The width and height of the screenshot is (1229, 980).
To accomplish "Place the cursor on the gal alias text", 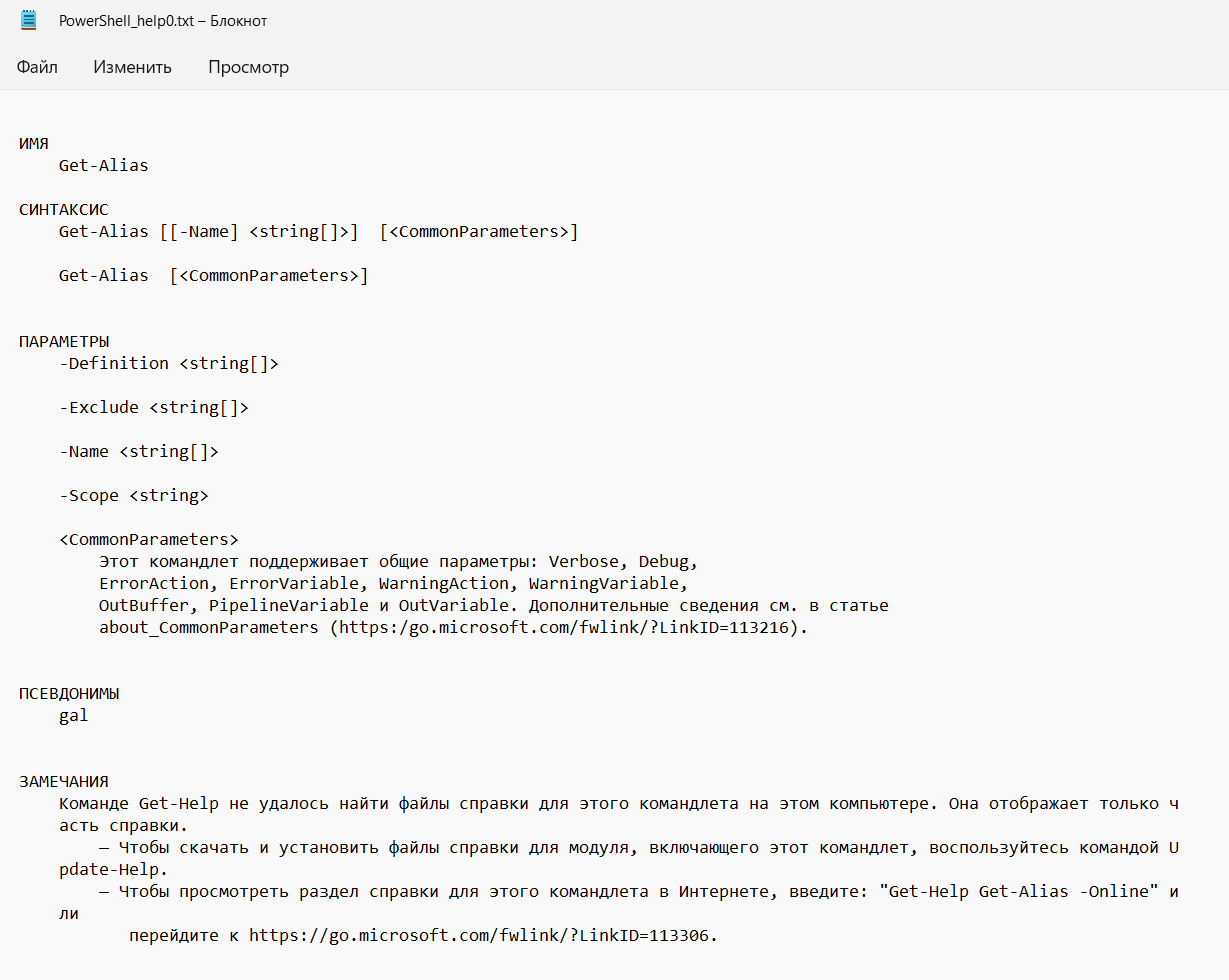I will pyautogui.click(x=74, y=717).
